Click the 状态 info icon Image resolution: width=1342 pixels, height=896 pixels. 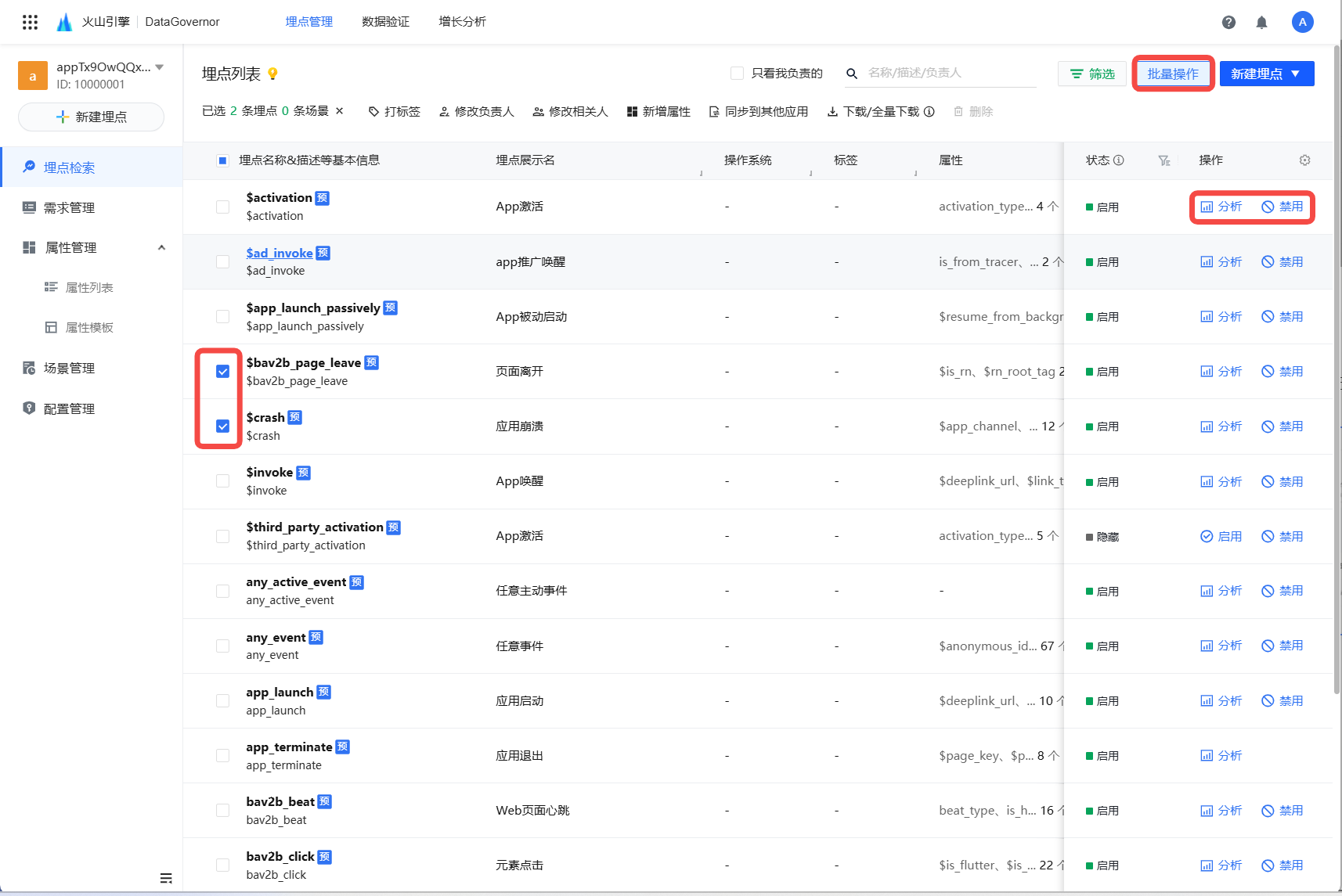(1119, 160)
